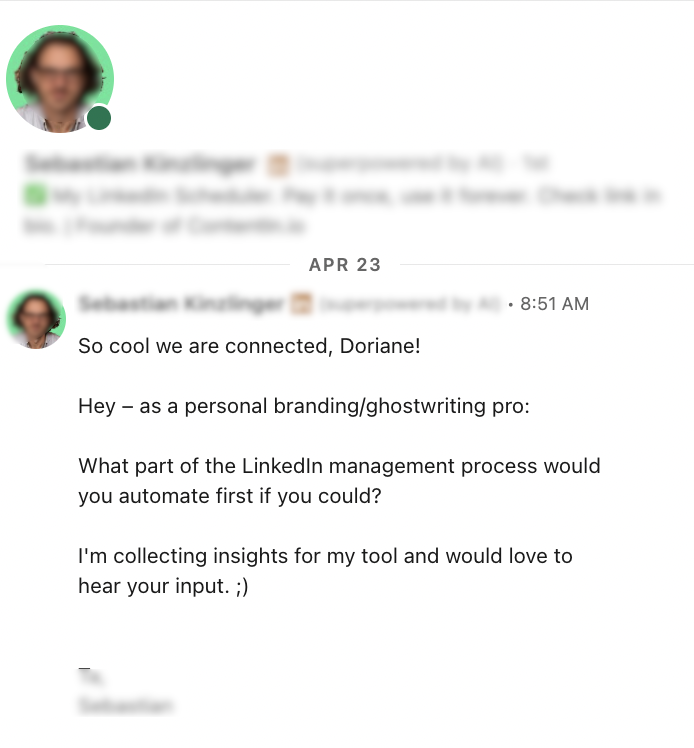This screenshot has width=694, height=748.
Task: Click the APR 23 date divider
Action: 345,265
